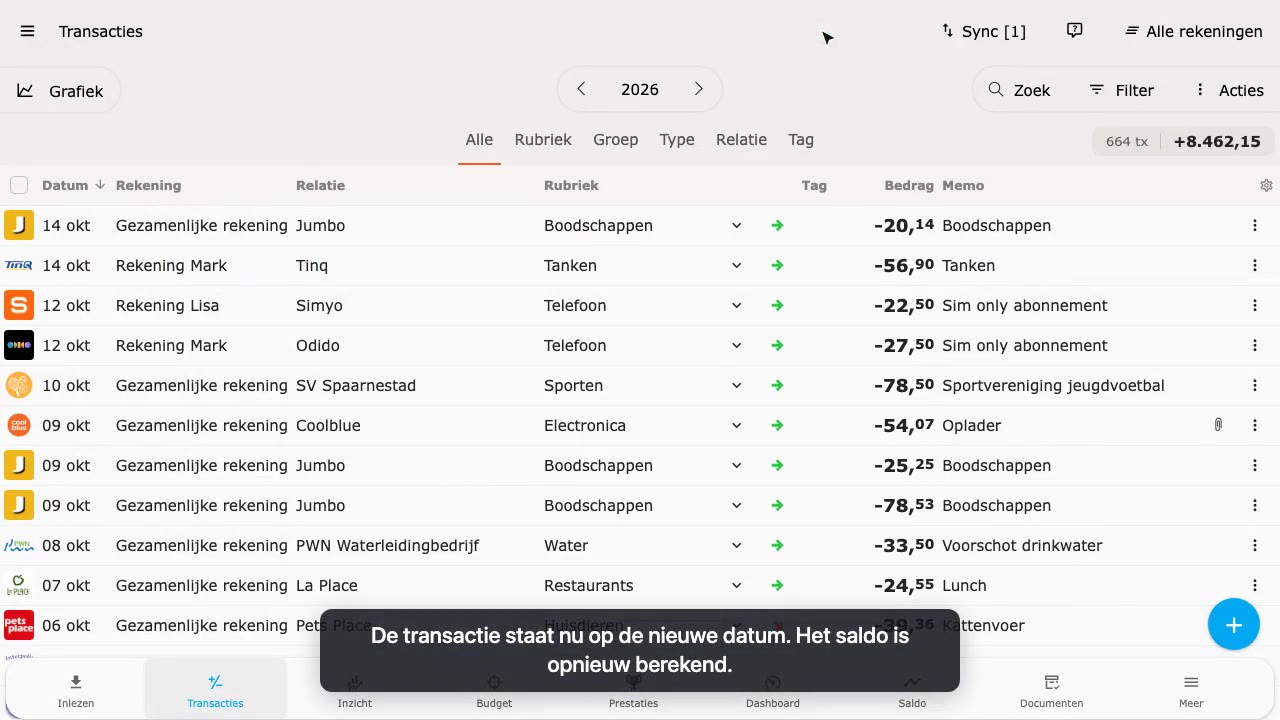Image resolution: width=1280 pixels, height=720 pixels.
Task: Expand Rubriek dropdown for Jumbo 14 okt
Action: coord(737,225)
